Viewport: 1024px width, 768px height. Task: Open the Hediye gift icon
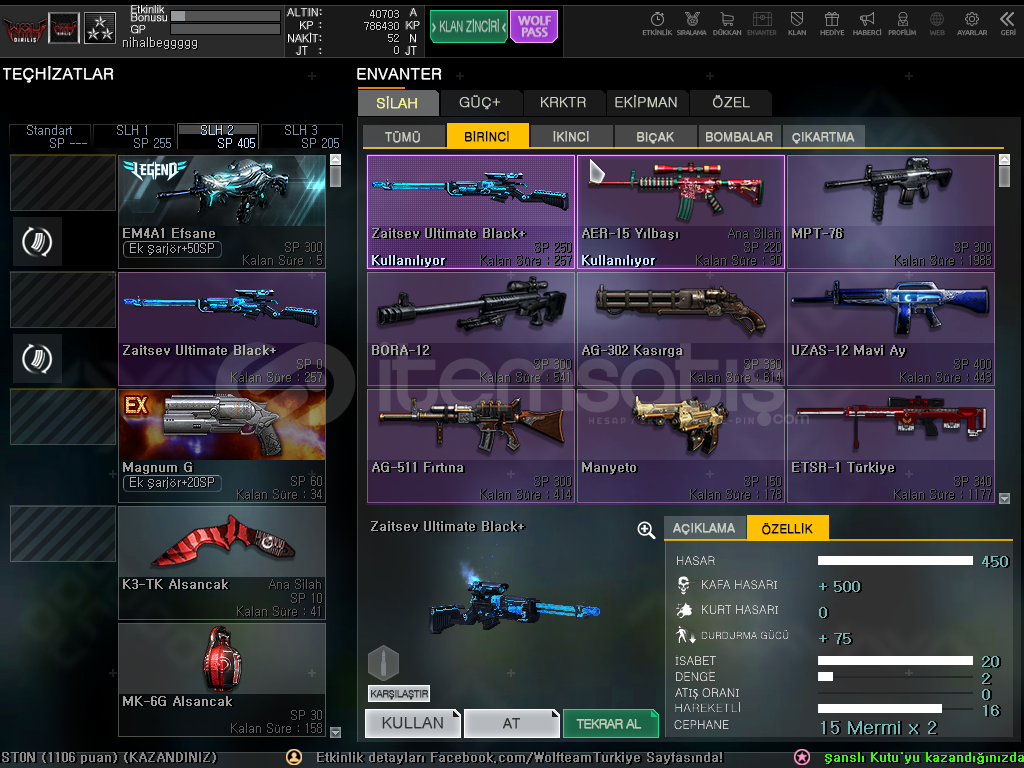(831, 24)
